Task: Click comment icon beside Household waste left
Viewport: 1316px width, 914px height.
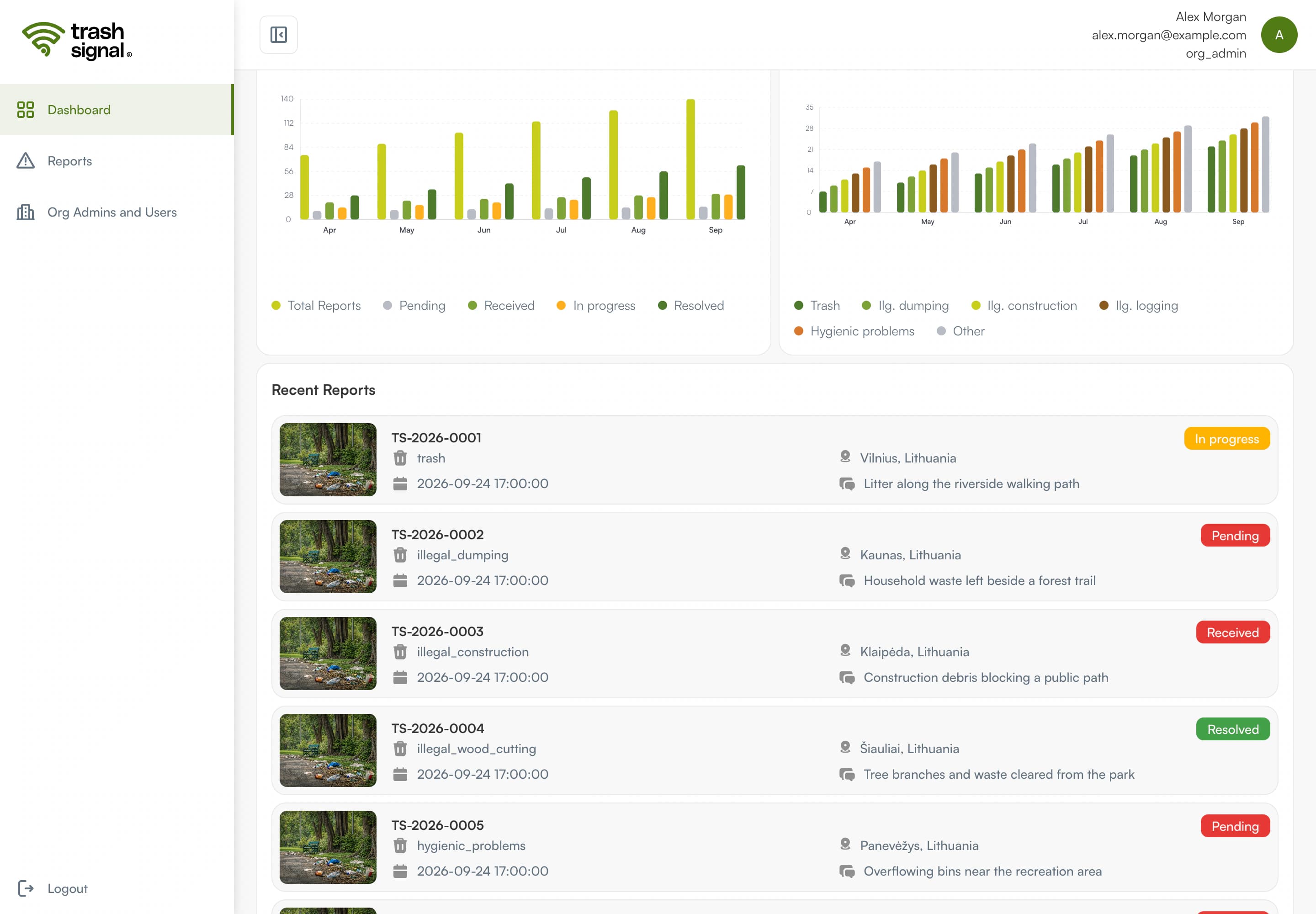Action: point(846,581)
